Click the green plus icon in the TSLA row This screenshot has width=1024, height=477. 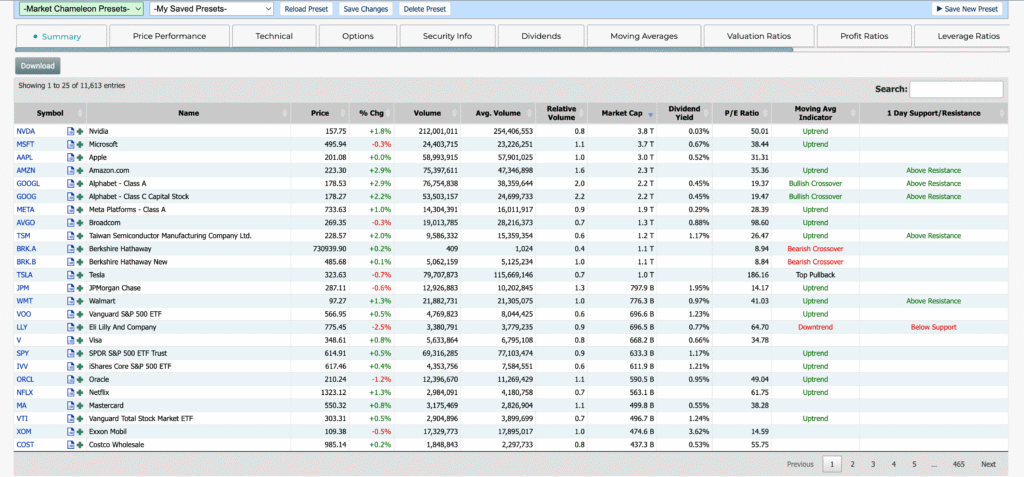coord(80,275)
